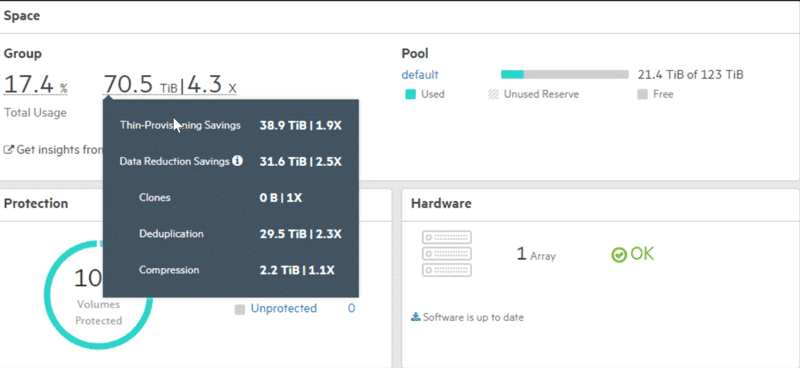Click the 31.6 TiB | 2.5X value
This screenshot has height=368, width=800.
pyautogui.click(x=301, y=162)
